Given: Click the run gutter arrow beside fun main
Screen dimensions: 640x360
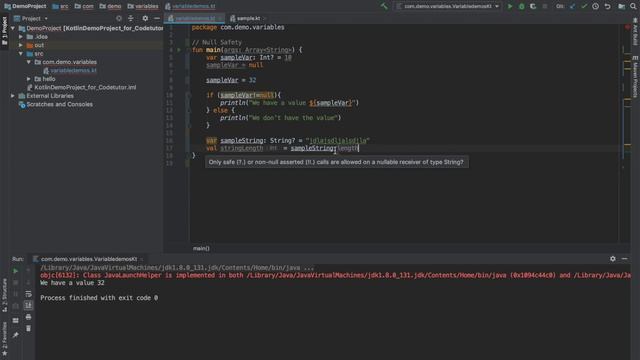Looking at the screenshot, I should pyautogui.click(x=179, y=50).
